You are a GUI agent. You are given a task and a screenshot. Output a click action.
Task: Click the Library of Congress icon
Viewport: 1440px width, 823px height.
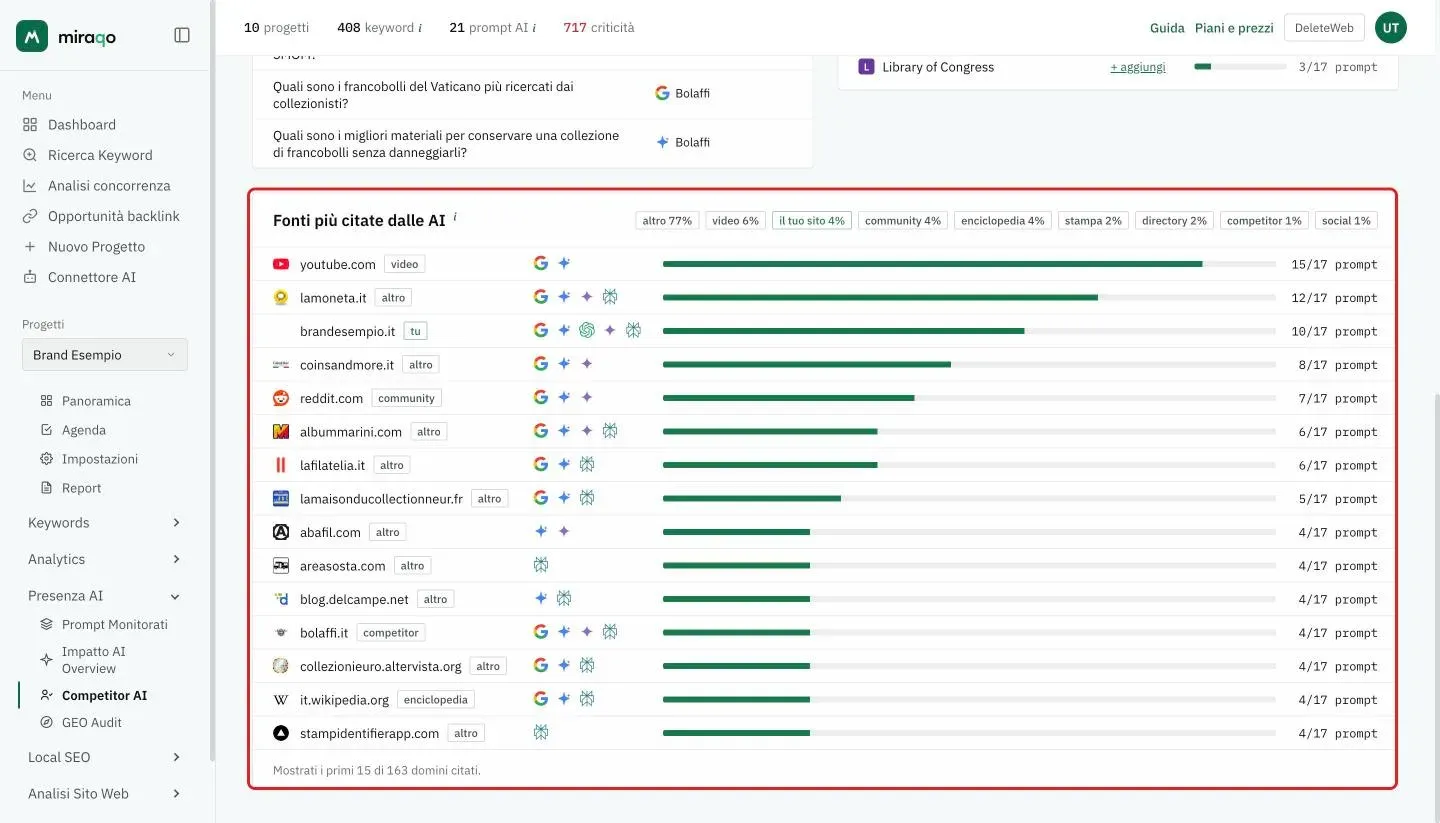pos(866,67)
